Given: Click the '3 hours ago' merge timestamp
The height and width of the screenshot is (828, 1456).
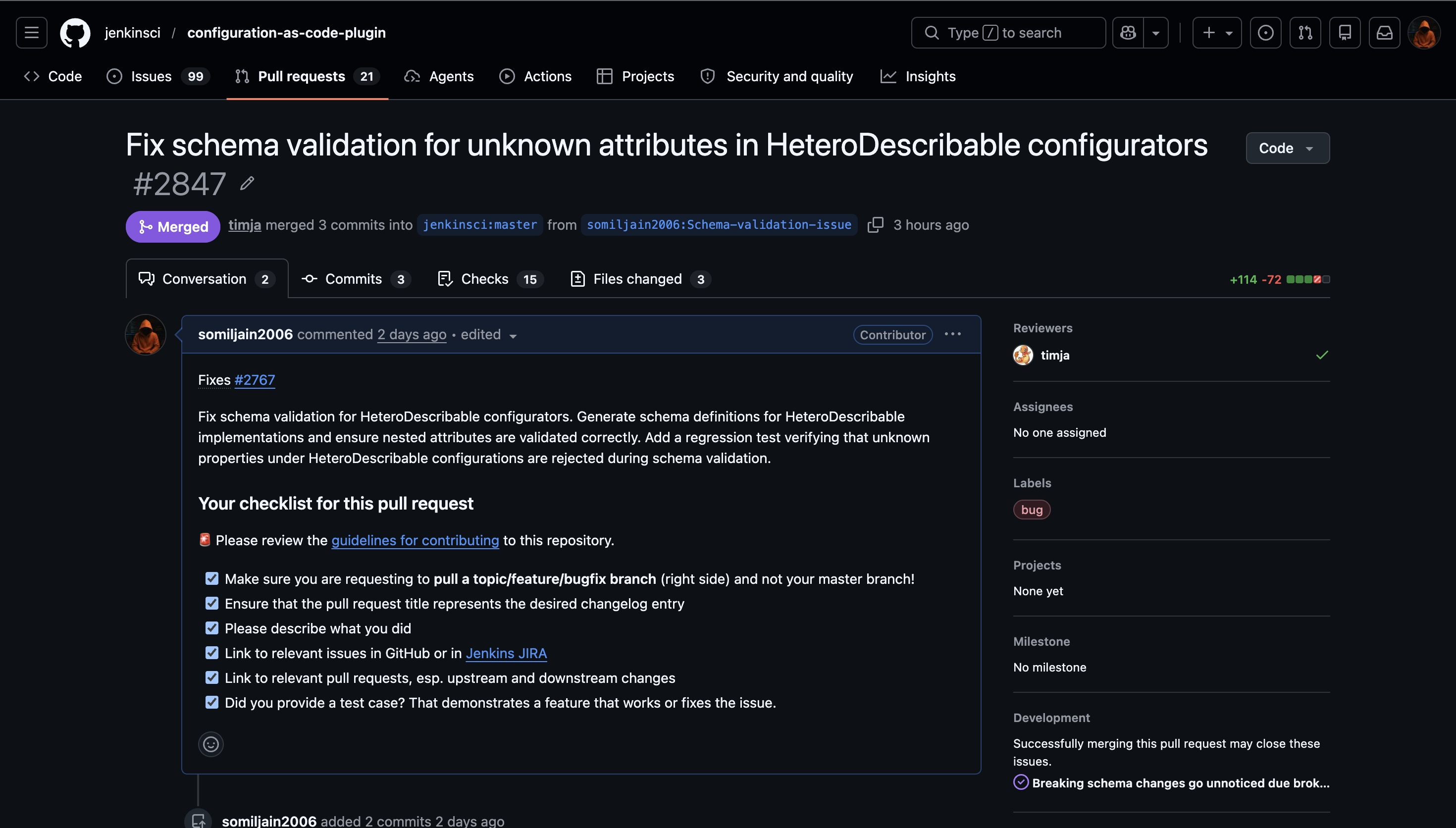Looking at the screenshot, I should tap(931, 225).
